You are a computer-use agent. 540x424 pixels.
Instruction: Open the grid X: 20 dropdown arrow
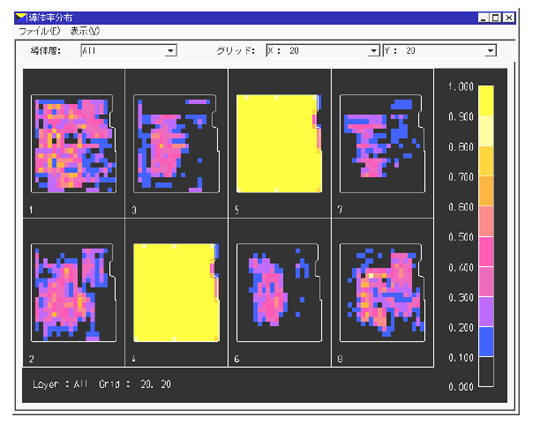[373, 51]
